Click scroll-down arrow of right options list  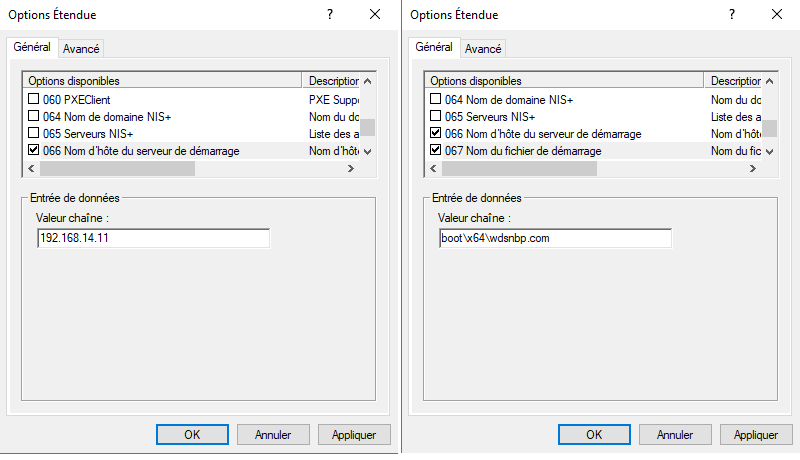point(769,151)
